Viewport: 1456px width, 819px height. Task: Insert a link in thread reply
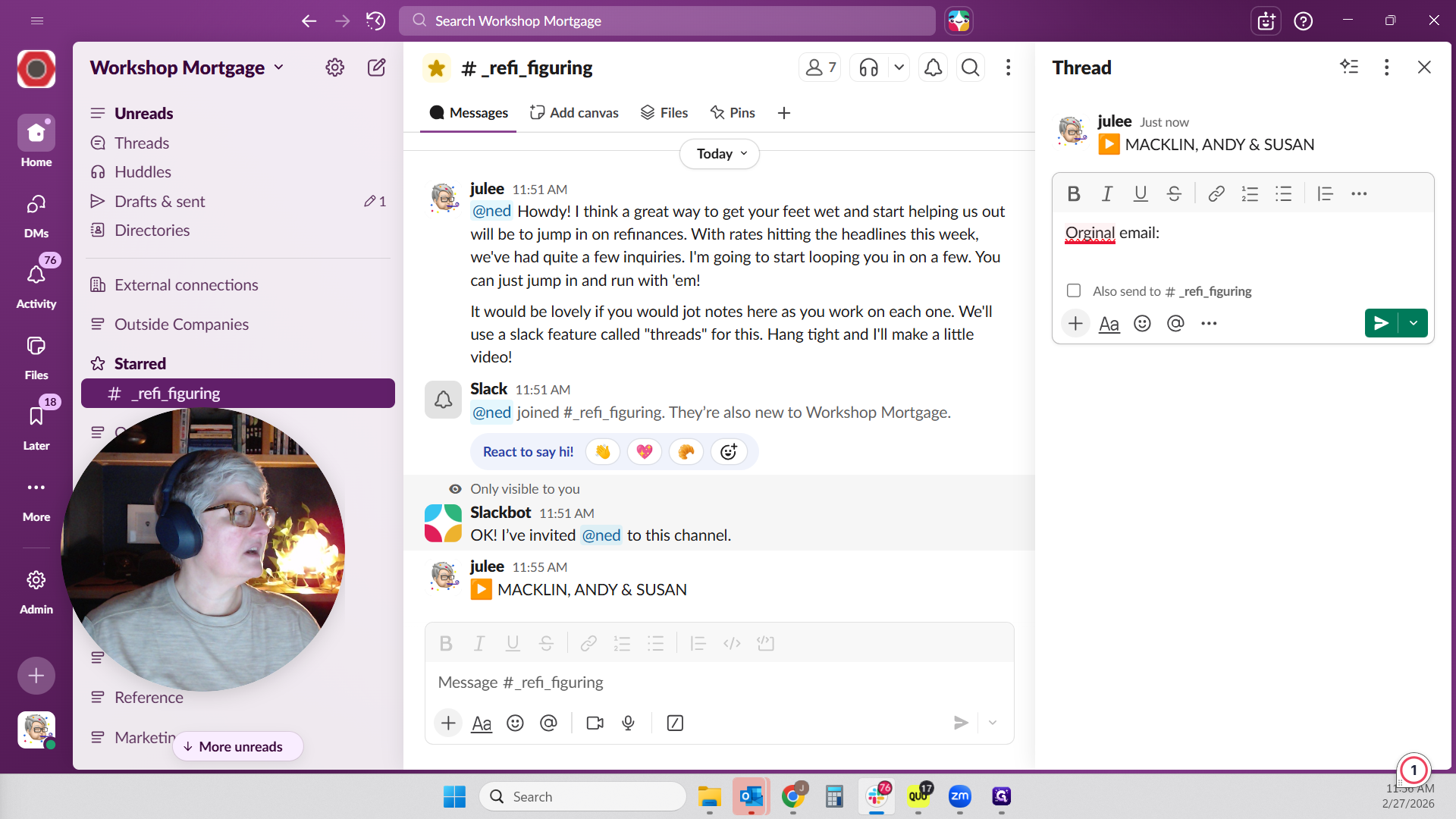1216,194
